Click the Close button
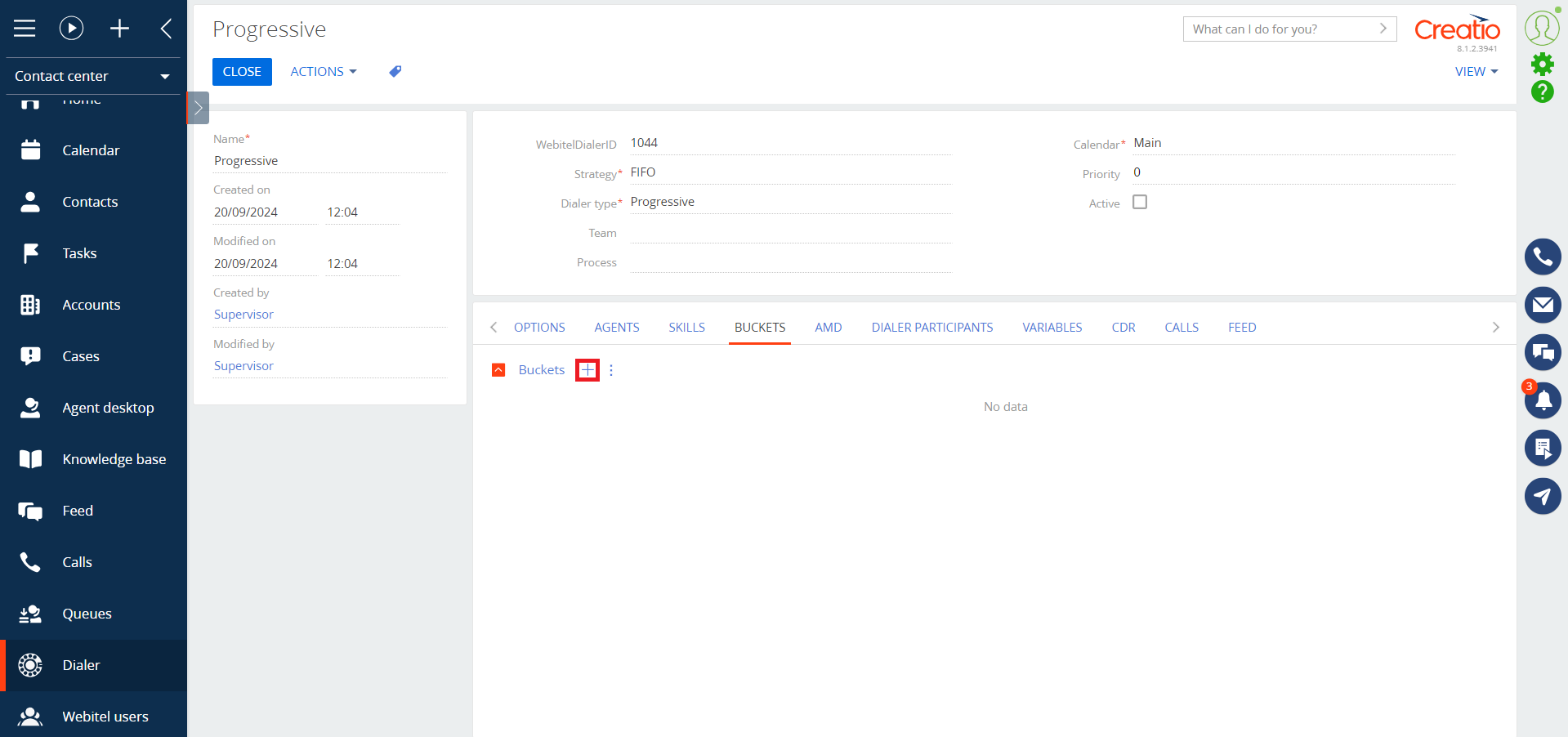The image size is (1568, 737). click(242, 72)
